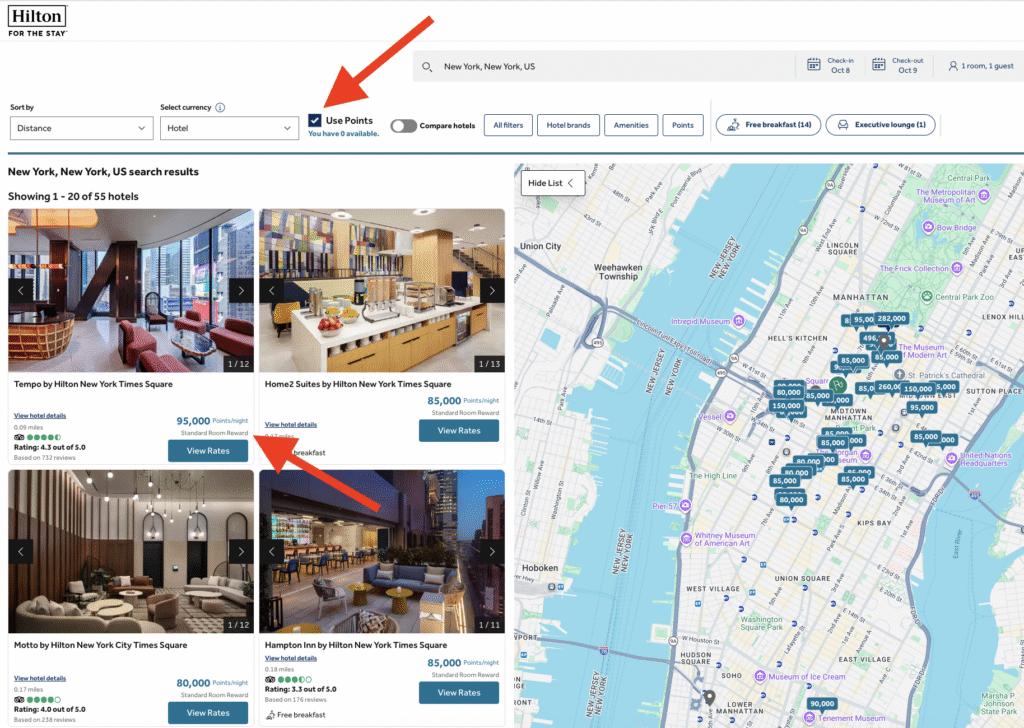Open the Hotel brands filter
1024x728 pixels.
point(569,126)
